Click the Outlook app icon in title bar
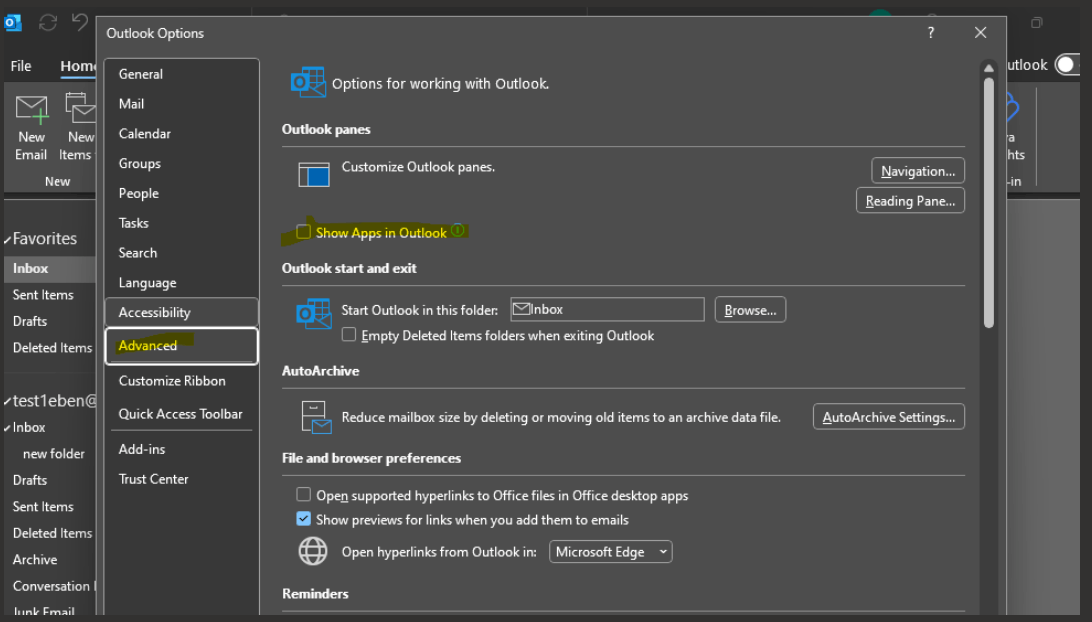Viewport: 1092px width, 622px height. point(13,23)
